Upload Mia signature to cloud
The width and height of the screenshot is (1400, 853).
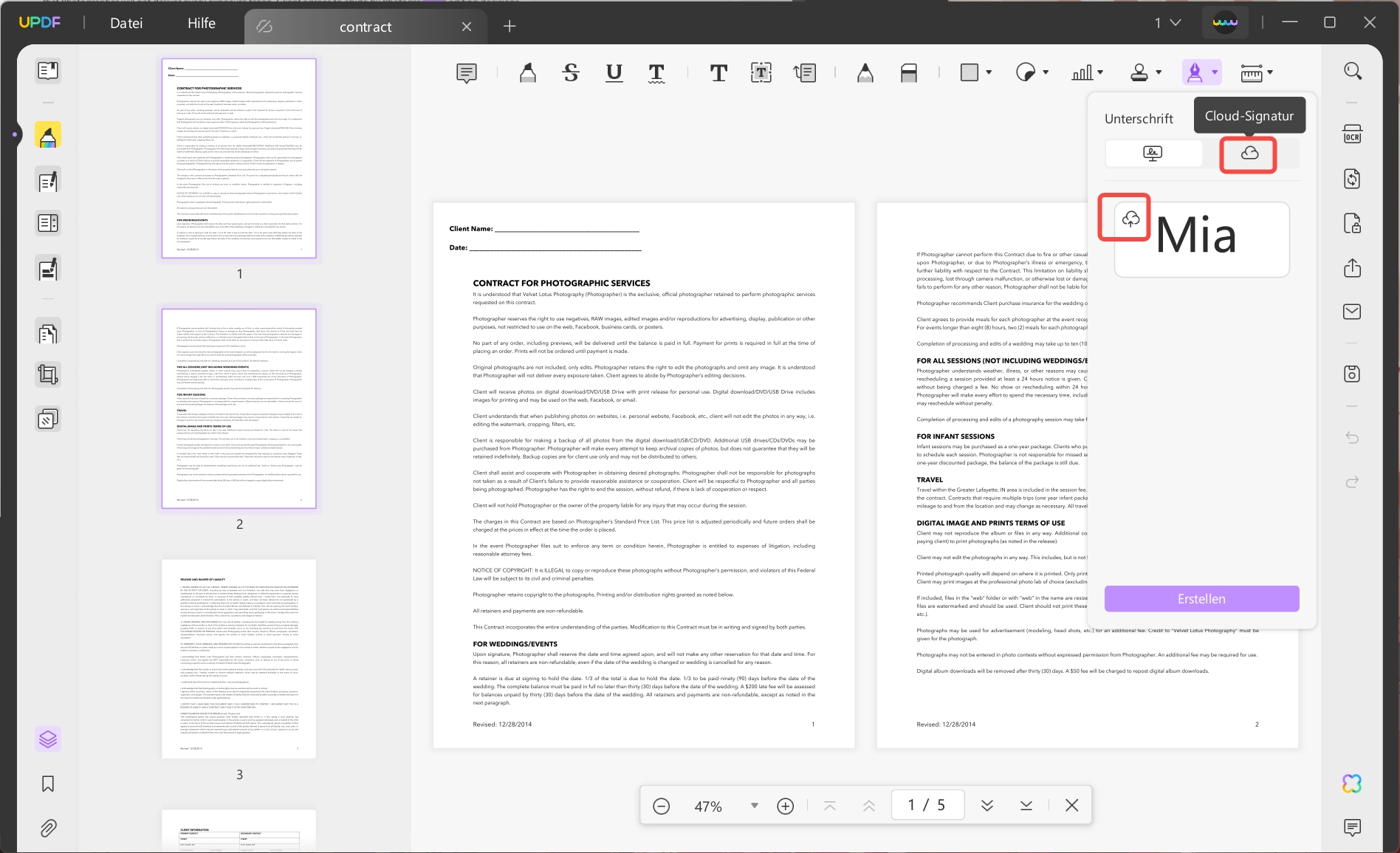coord(1131,219)
